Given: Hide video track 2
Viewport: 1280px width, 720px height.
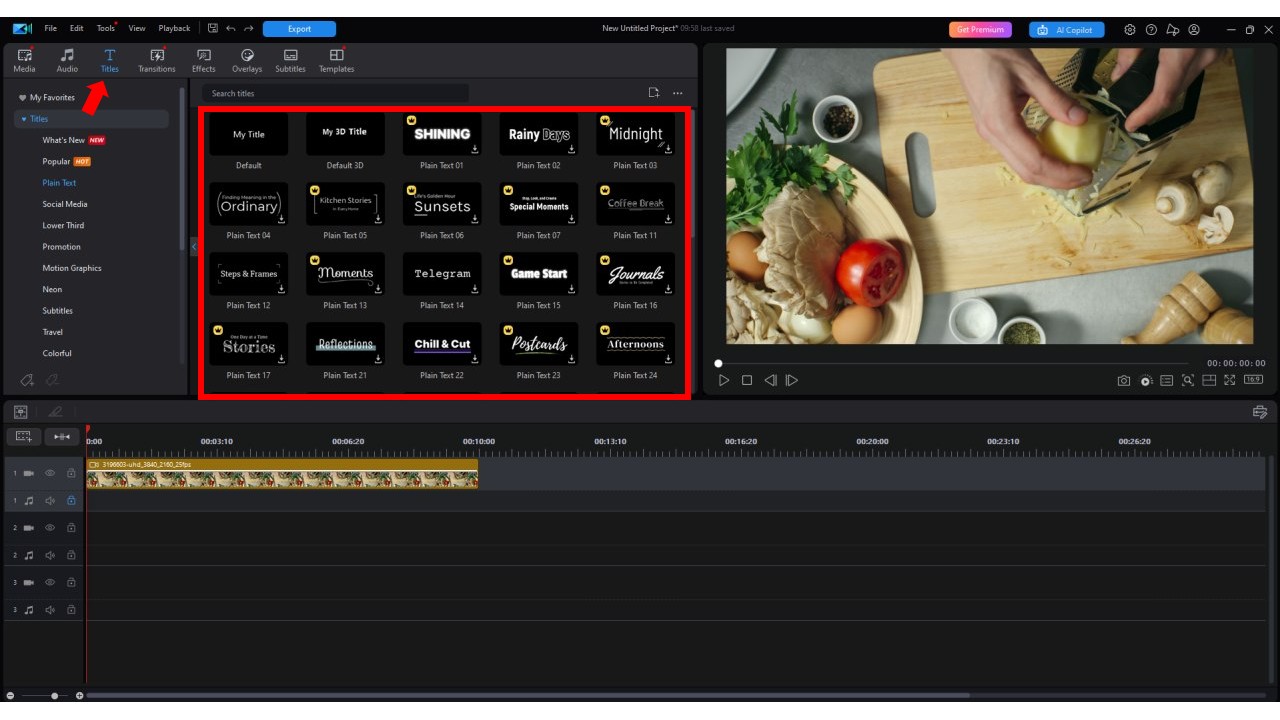Looking at the screenshot, I should (x=50, y=527).
